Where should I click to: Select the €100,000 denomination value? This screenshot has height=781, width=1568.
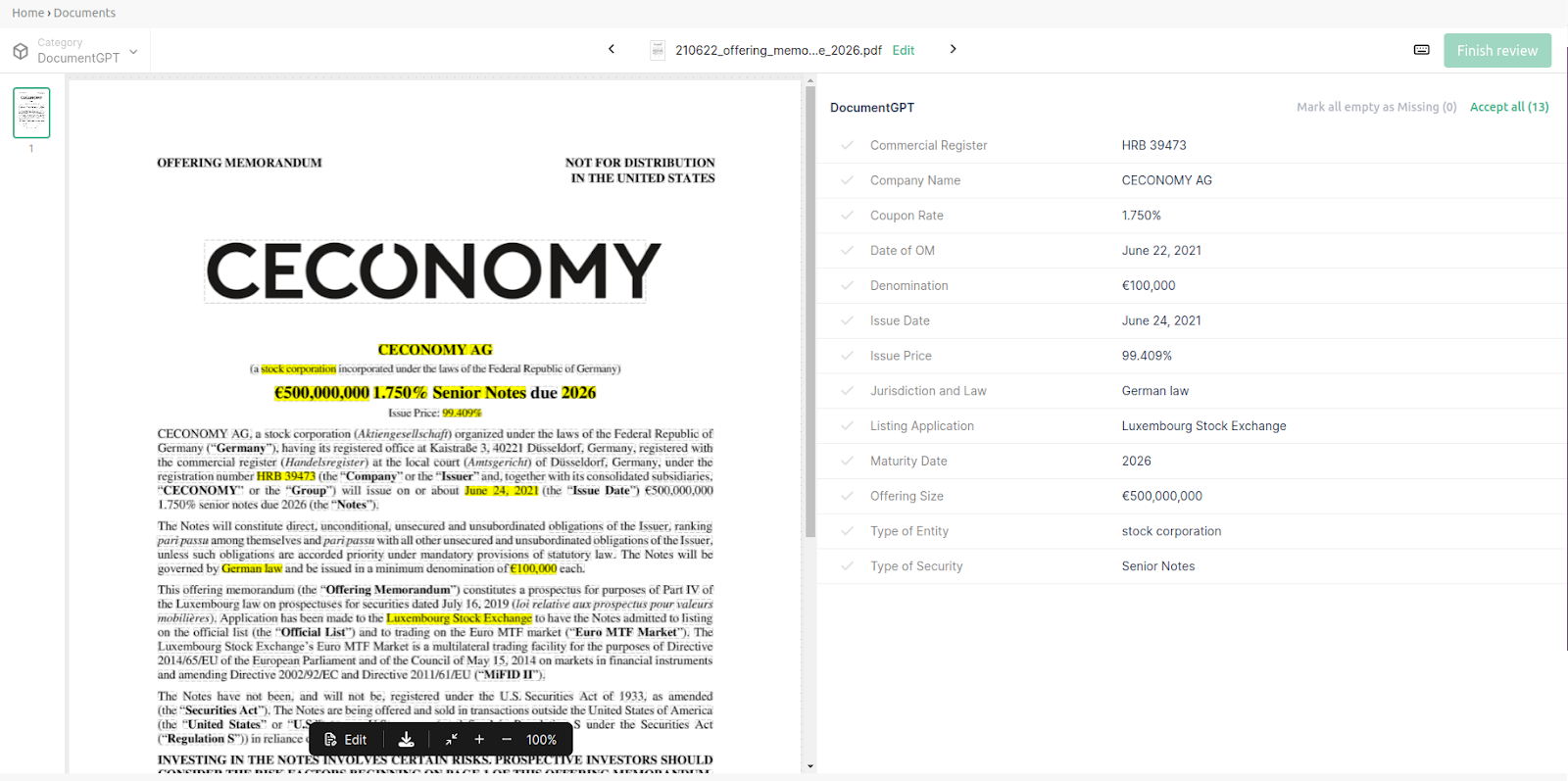click(1149, 286)
